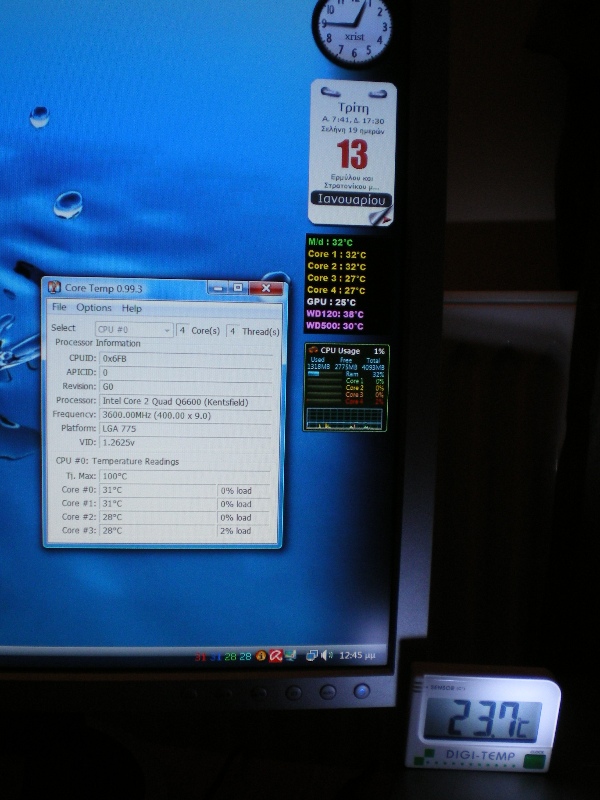Close the Core Temp window
The width and height of the screenshot is (600, 800).
tap(266, 288)
